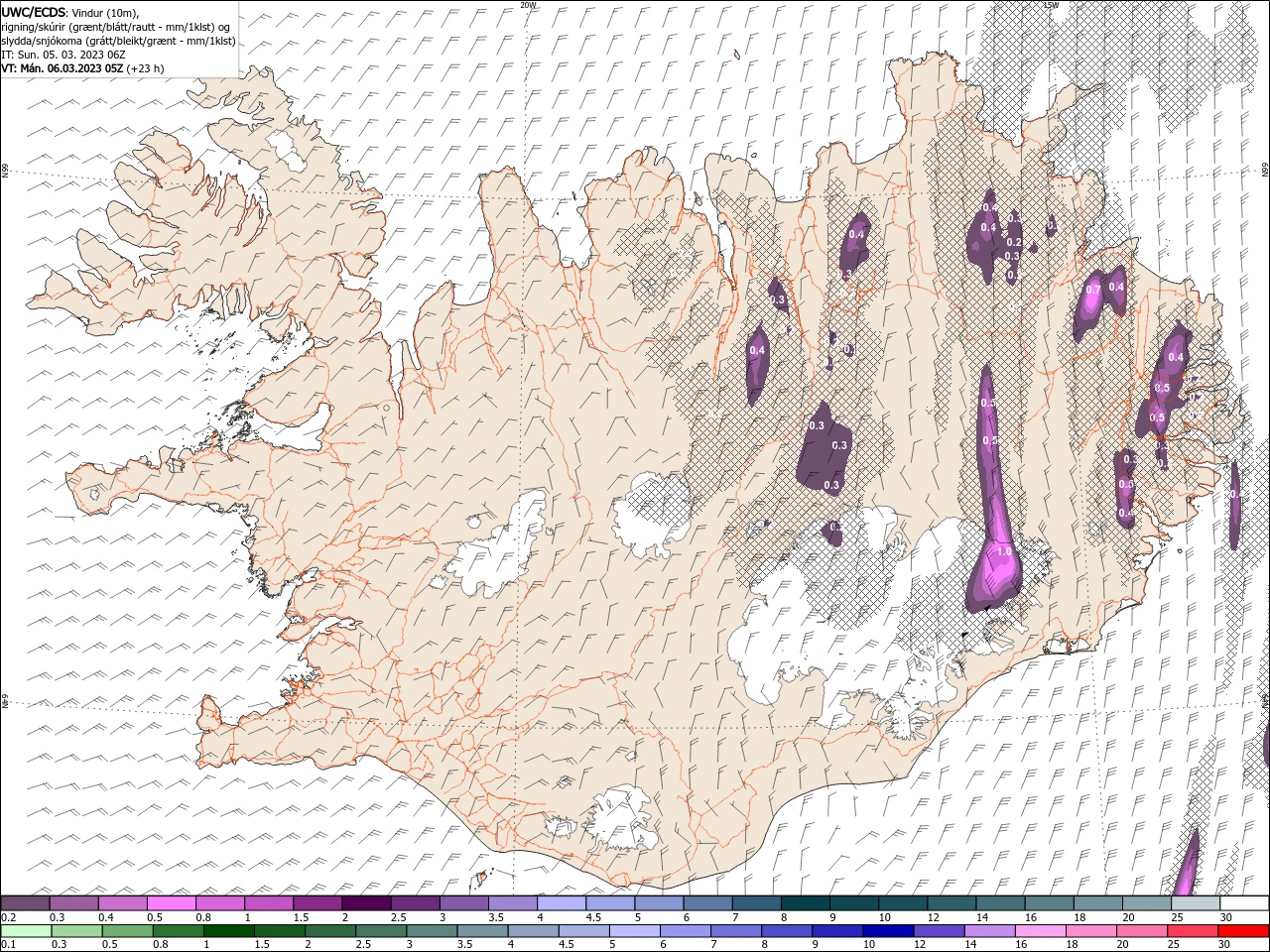Click the bright red swatch above 30
1270x952 pixels.
(1244, 931)
